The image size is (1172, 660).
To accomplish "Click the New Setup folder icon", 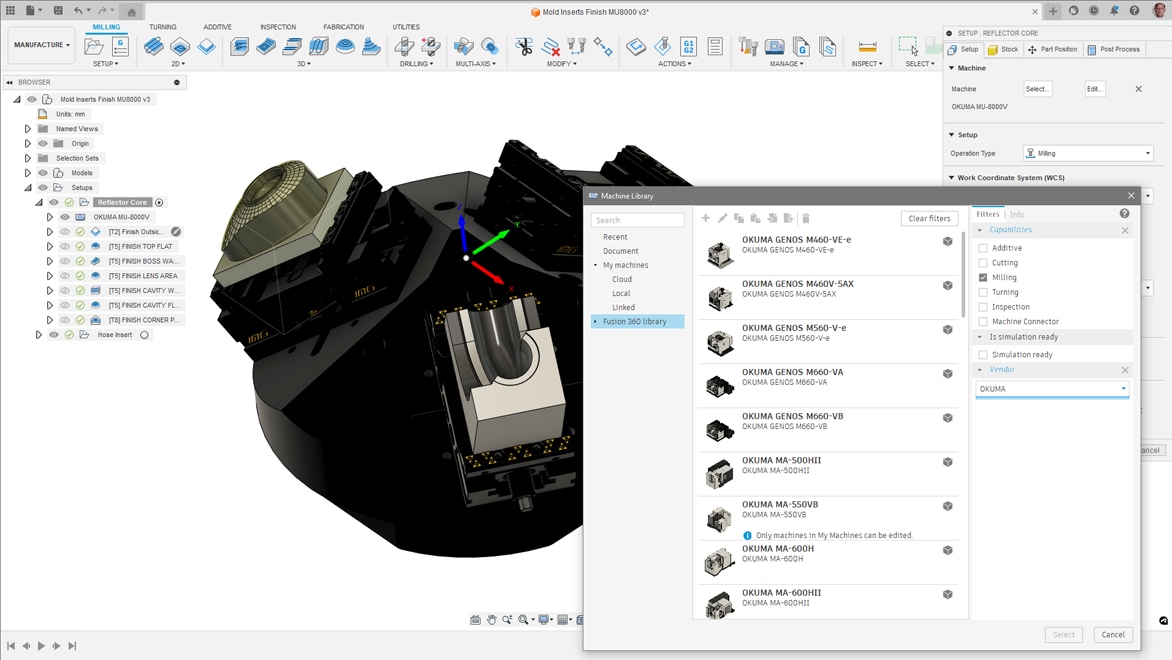I will (x=94, y=47).
